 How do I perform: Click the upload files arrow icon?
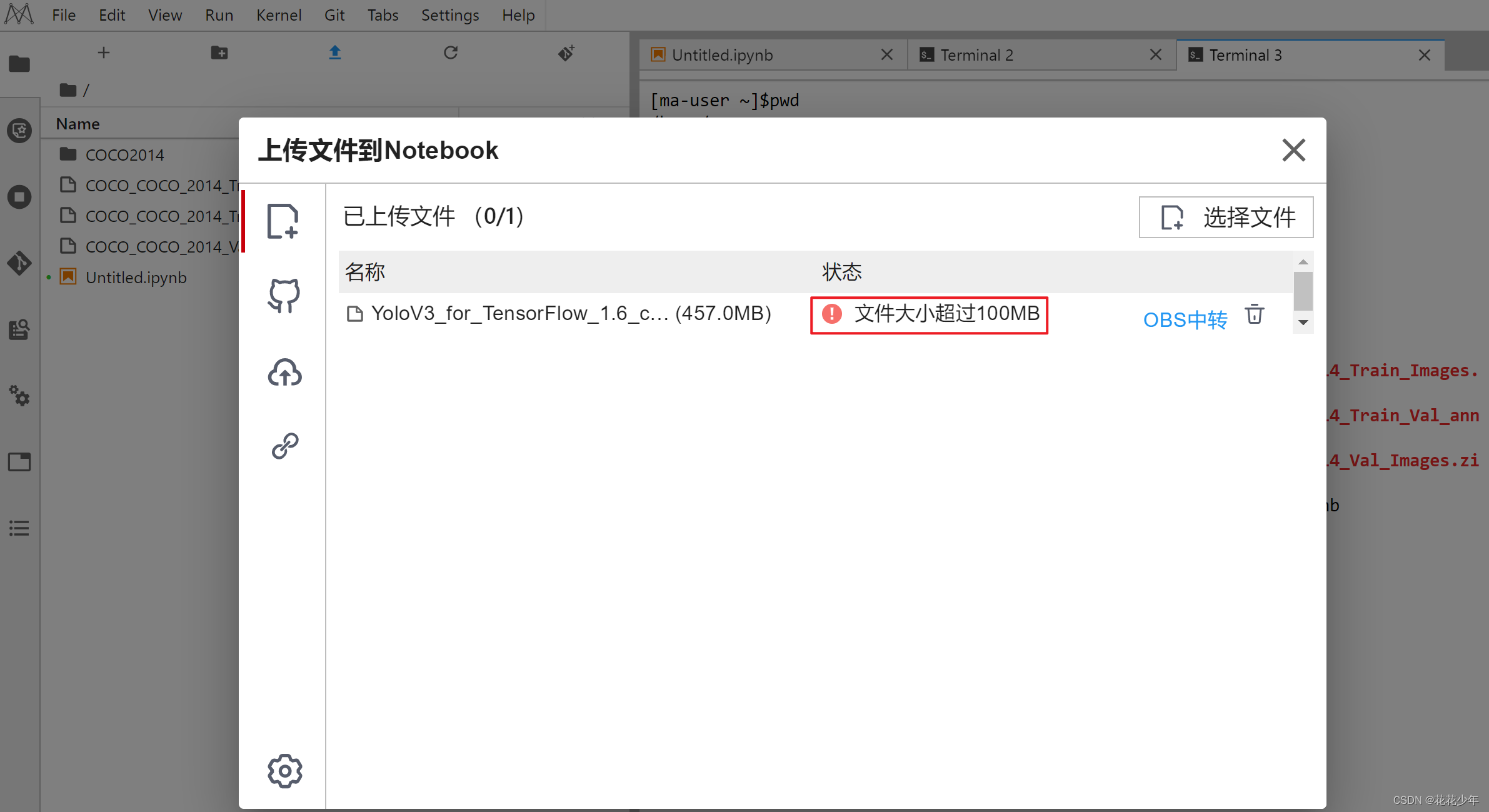335,53
